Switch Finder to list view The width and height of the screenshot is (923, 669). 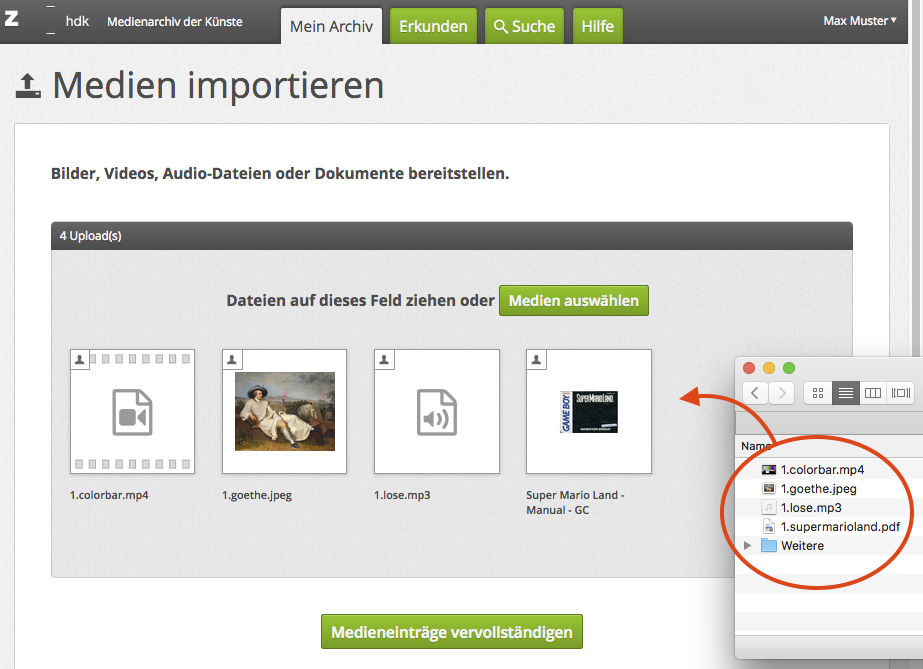coord(846,393)
